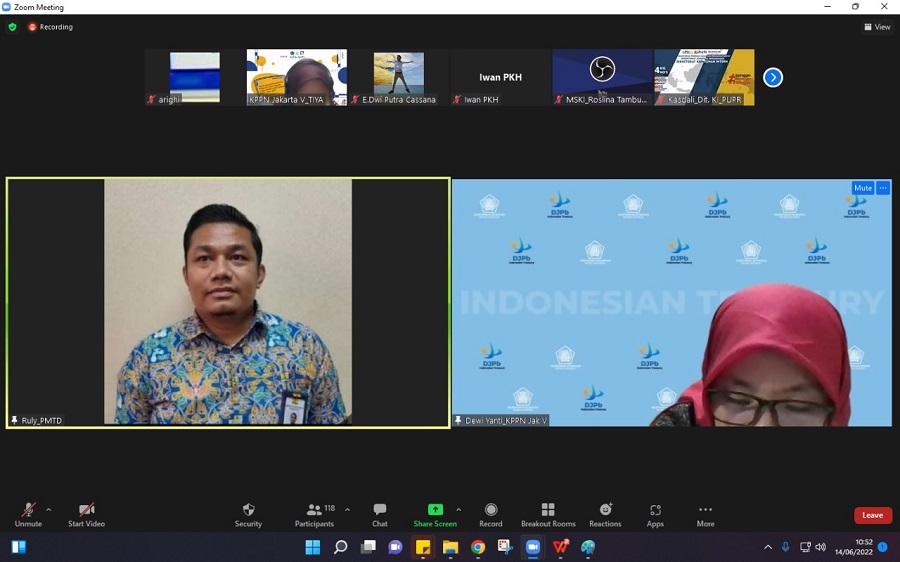Mute Dewi Yanti using Mute button

coord(862,188)
